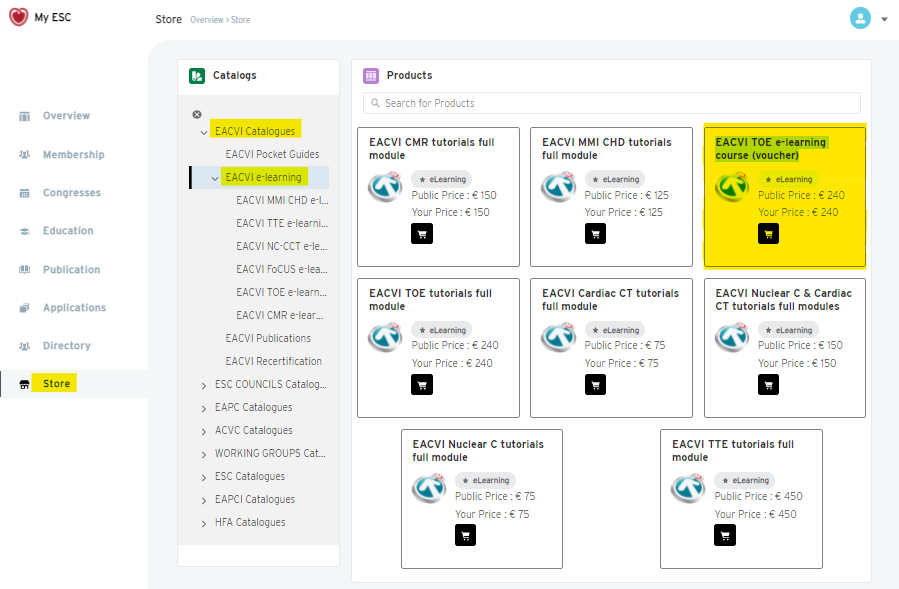Click the Education sidebar icon

point(24,231)
